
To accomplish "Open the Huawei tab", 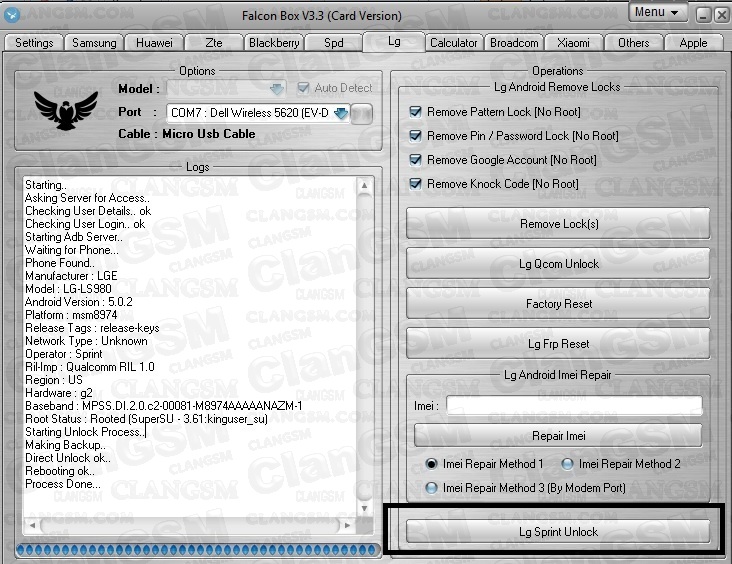I will (x=154, y=43).
